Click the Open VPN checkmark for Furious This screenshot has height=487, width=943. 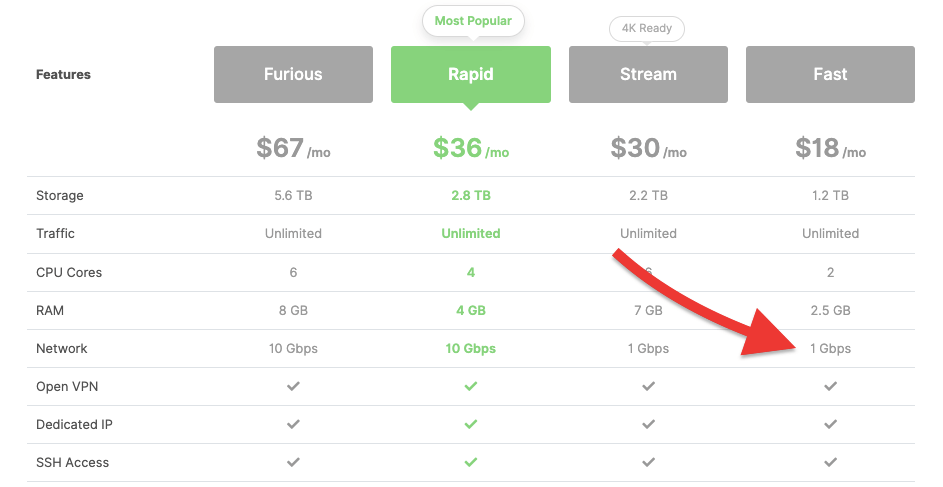pos(293,386)
